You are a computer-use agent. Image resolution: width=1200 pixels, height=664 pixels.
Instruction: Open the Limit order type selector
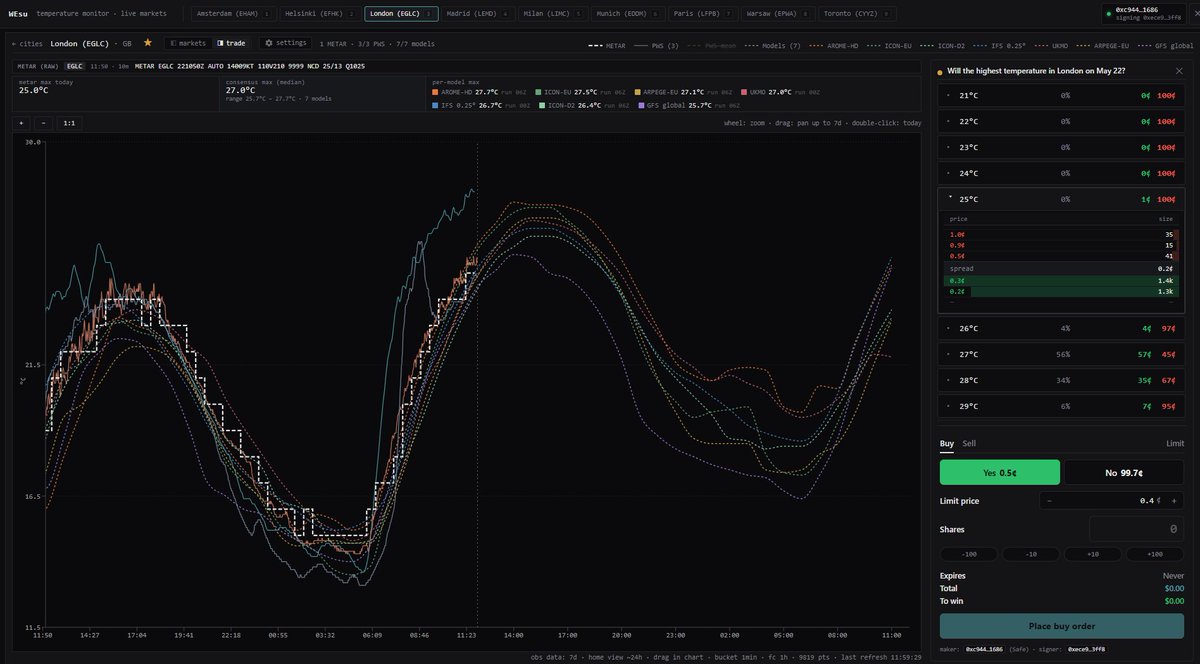pyautogui.click(x=1174, y=443)
